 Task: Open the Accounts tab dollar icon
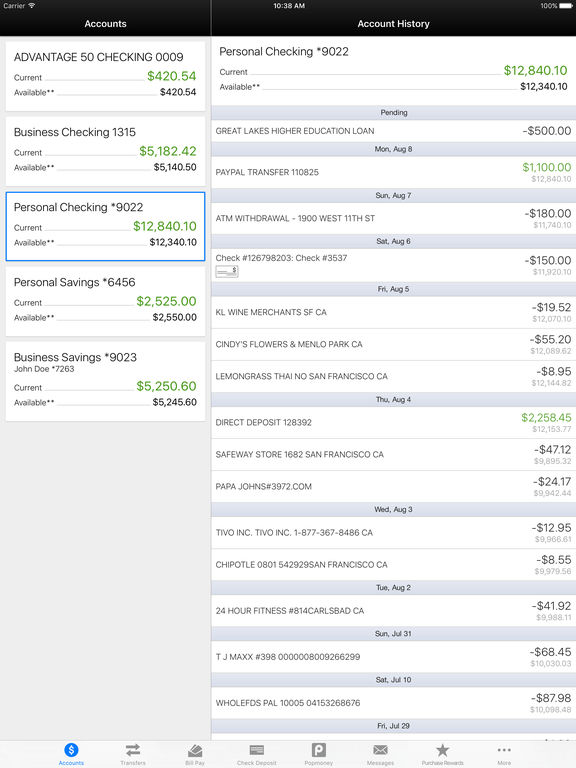pos(71,750)
